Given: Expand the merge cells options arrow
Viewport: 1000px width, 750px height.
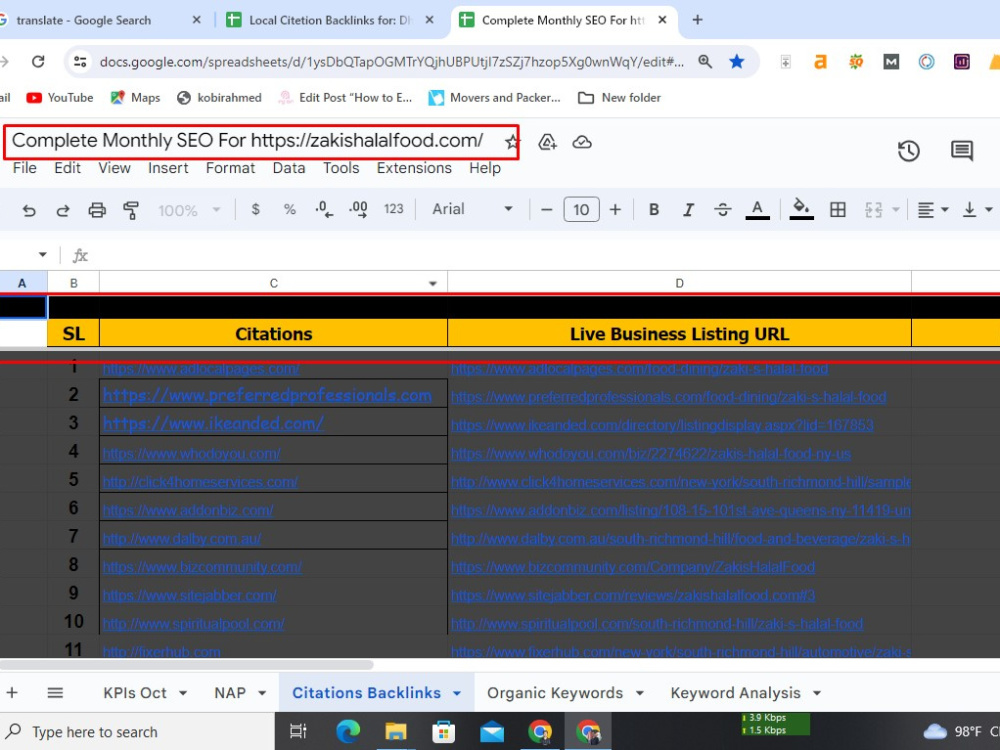Looking at the screenshot, I should (x=896, y=209).
